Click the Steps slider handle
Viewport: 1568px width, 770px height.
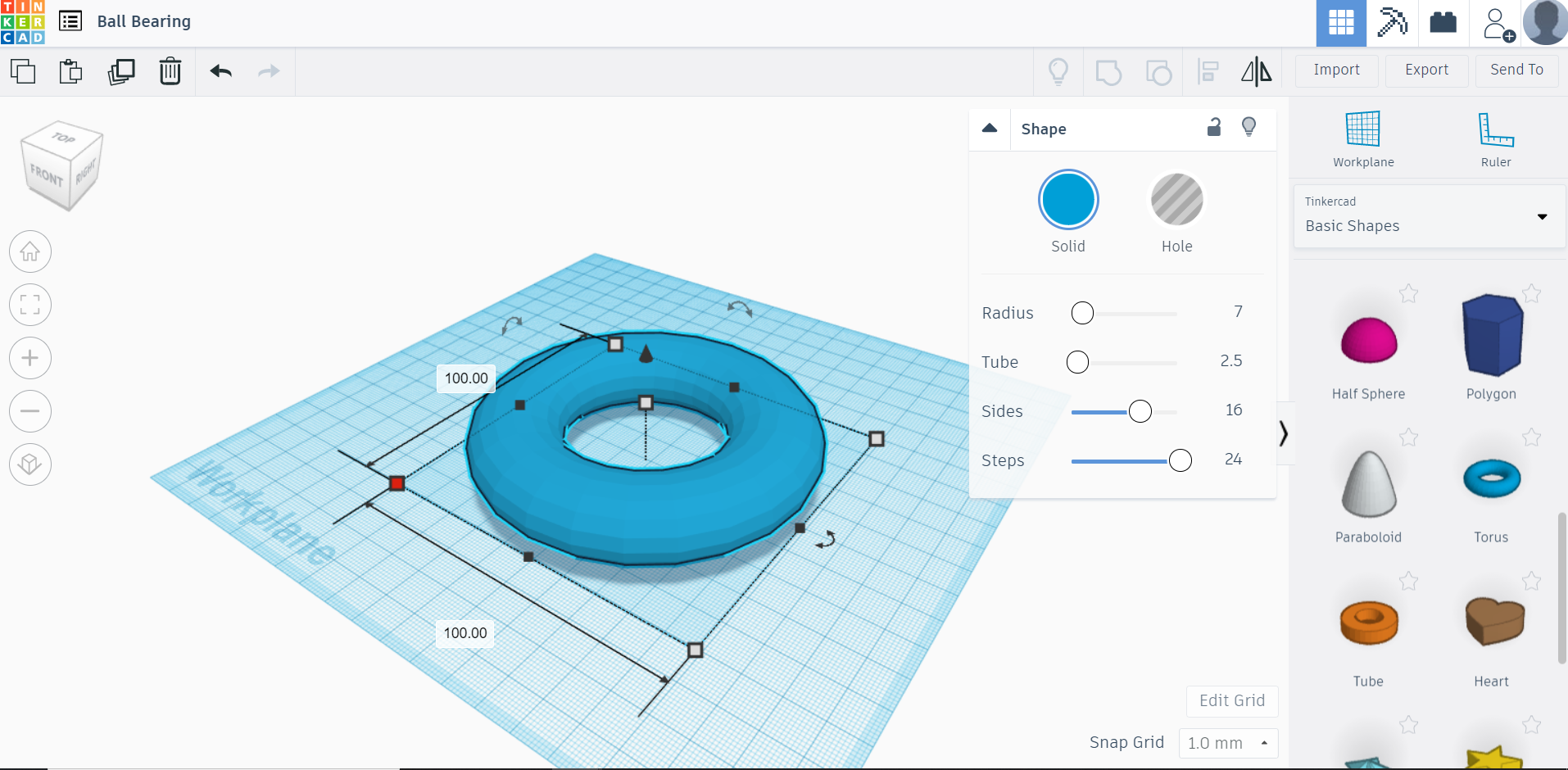click(1180, 460)
